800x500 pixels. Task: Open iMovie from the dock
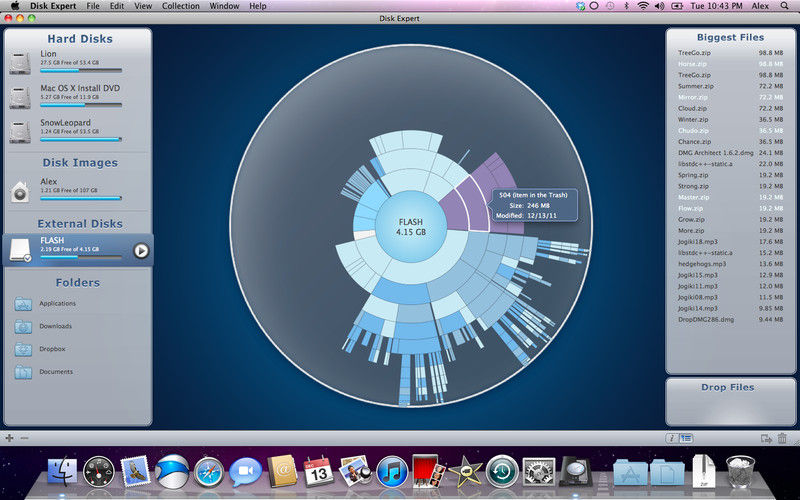465,470
